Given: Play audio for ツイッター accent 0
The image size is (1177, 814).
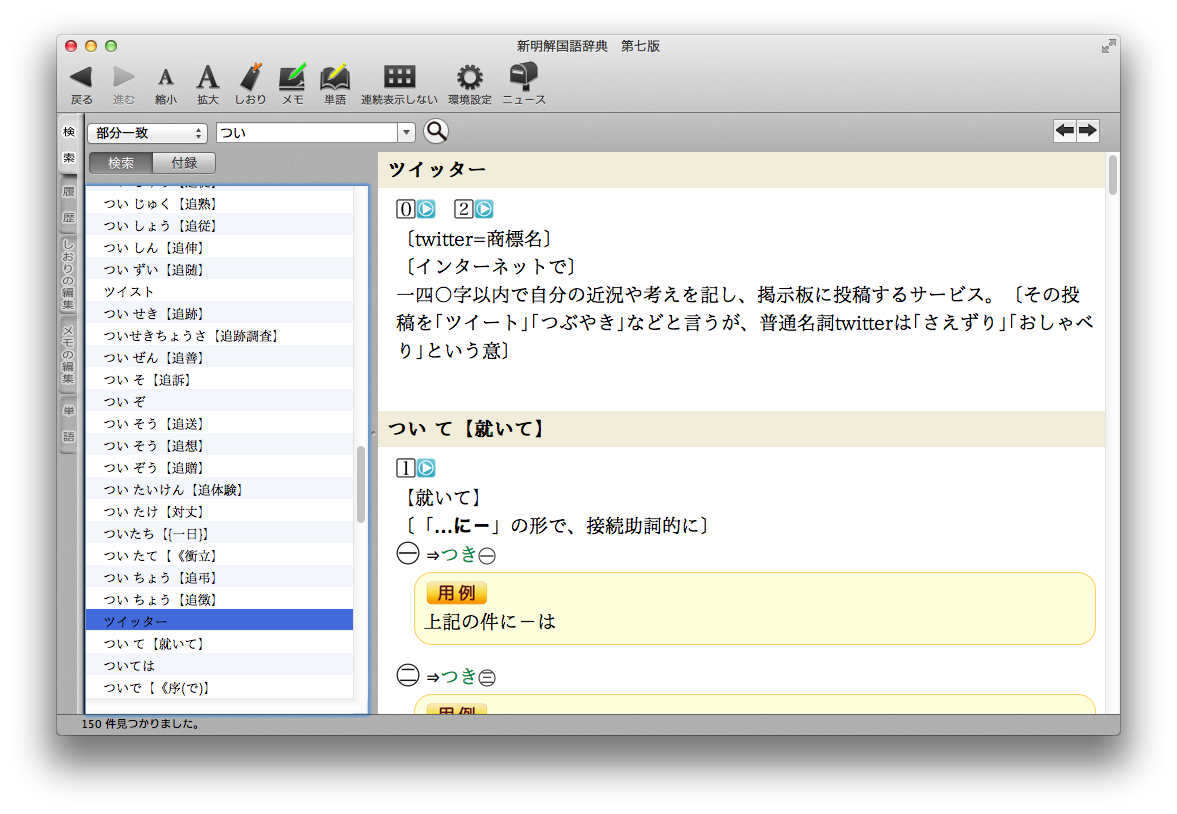Looking at the screenshot, I should (426, 209).
